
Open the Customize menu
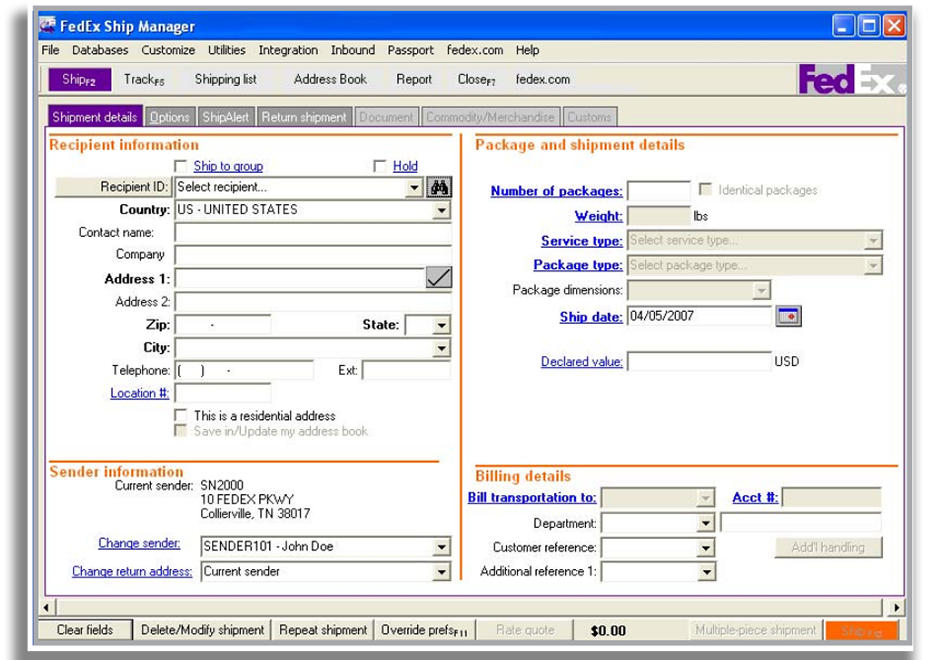coord(168,50)
